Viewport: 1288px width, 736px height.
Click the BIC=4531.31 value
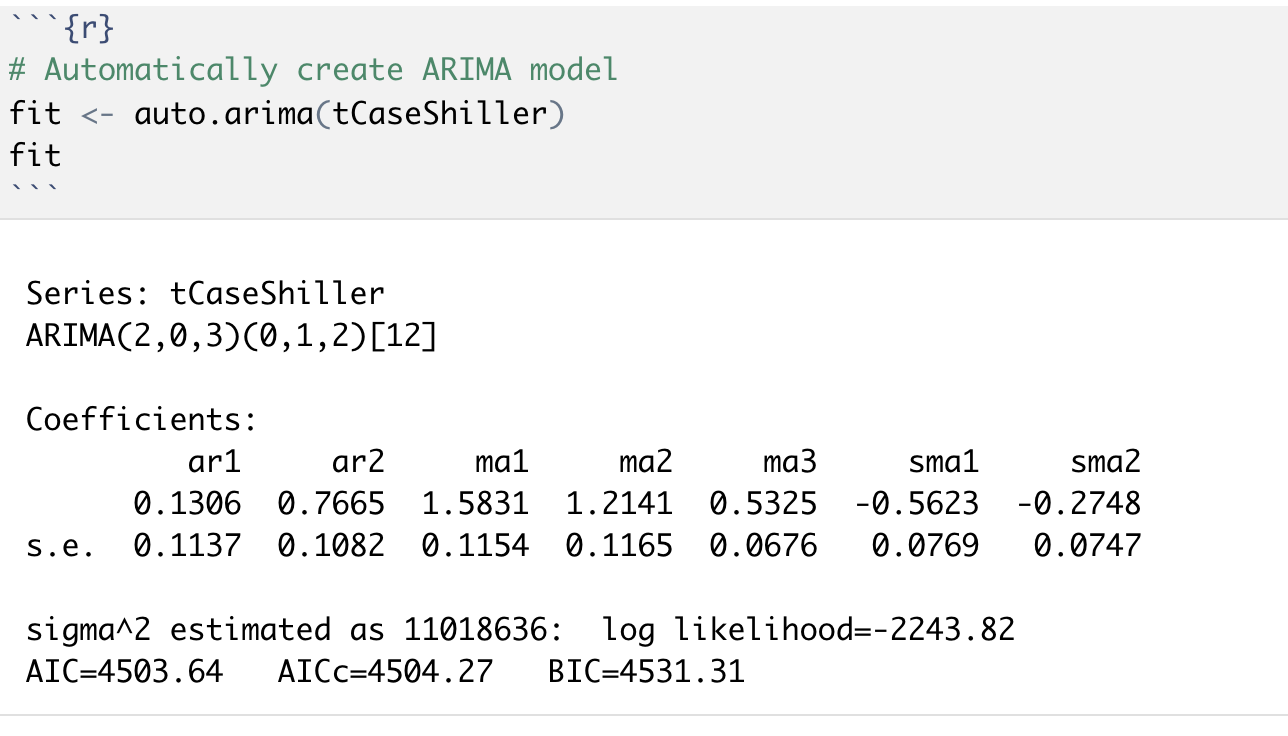pos(646,670)
